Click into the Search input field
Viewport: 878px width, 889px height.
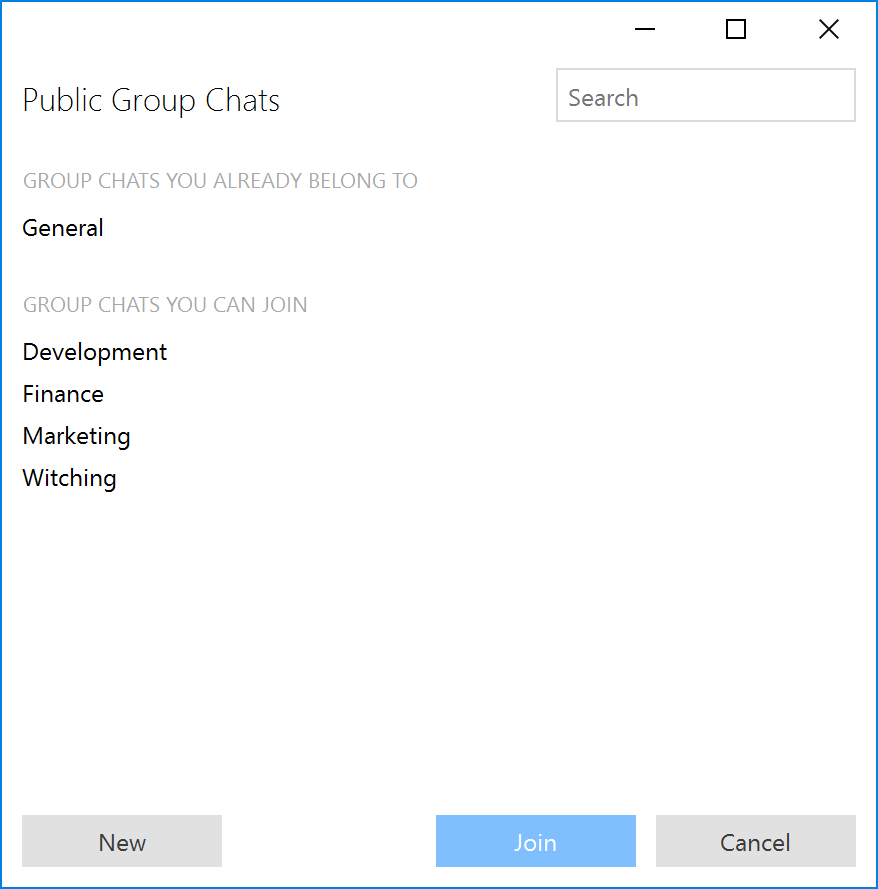pyautogui.click(x=706, y=95)
